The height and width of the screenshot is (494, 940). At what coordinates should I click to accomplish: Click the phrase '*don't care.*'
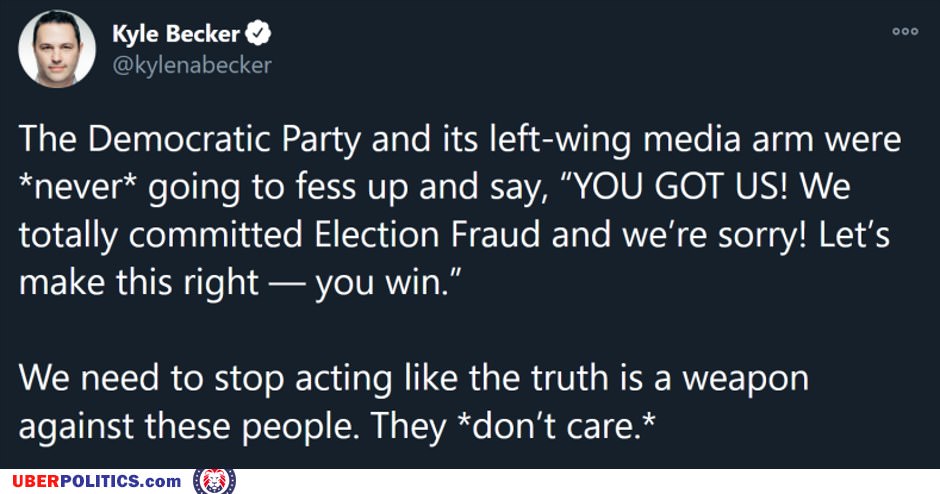556,426
